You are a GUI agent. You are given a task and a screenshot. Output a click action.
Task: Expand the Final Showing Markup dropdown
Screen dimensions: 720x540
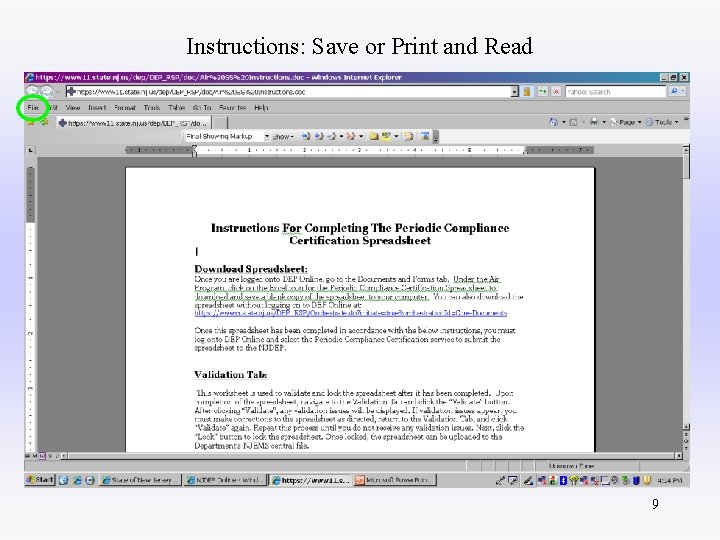click(266, 136)
